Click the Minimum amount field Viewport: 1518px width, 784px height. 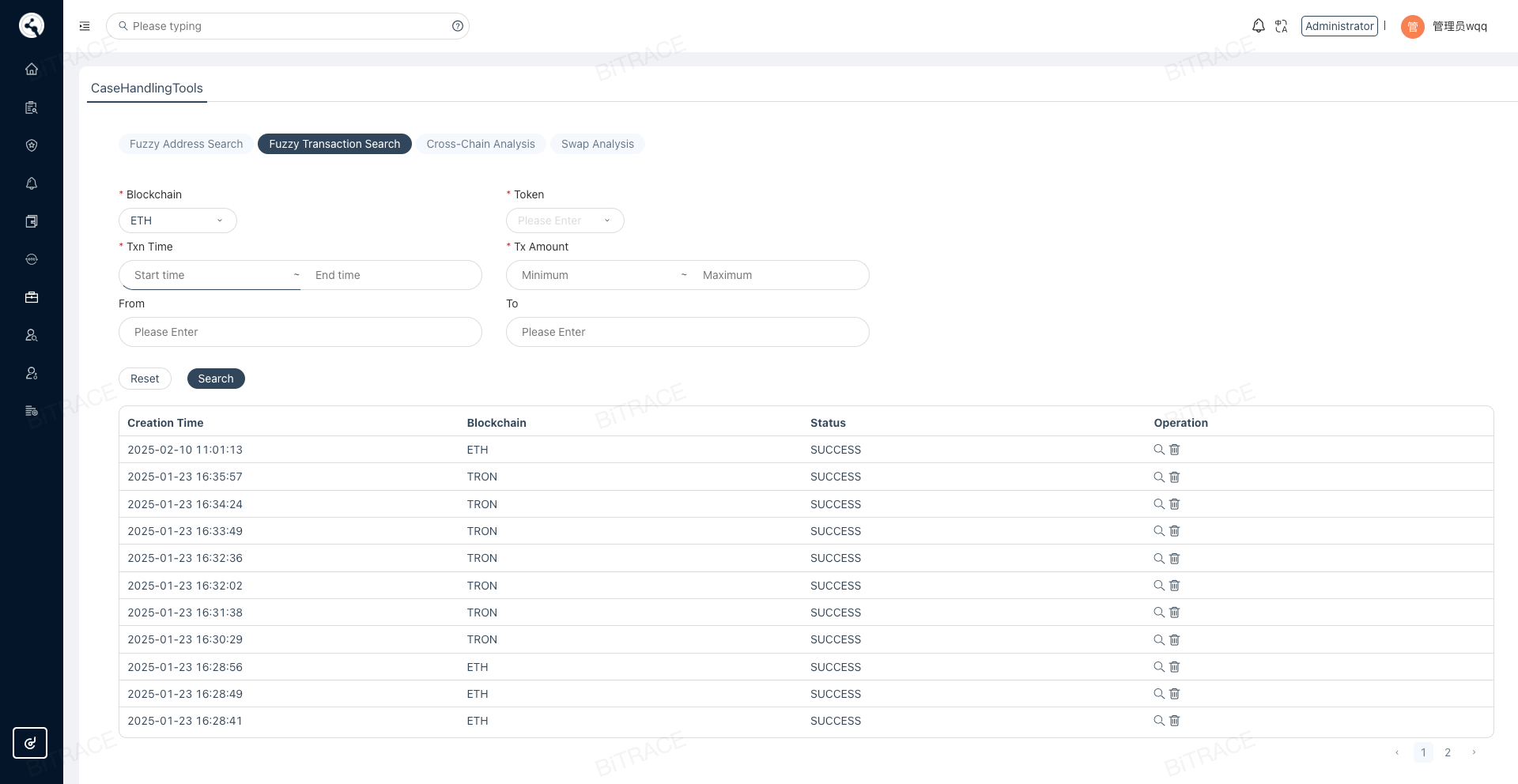[x=597, y=275]
